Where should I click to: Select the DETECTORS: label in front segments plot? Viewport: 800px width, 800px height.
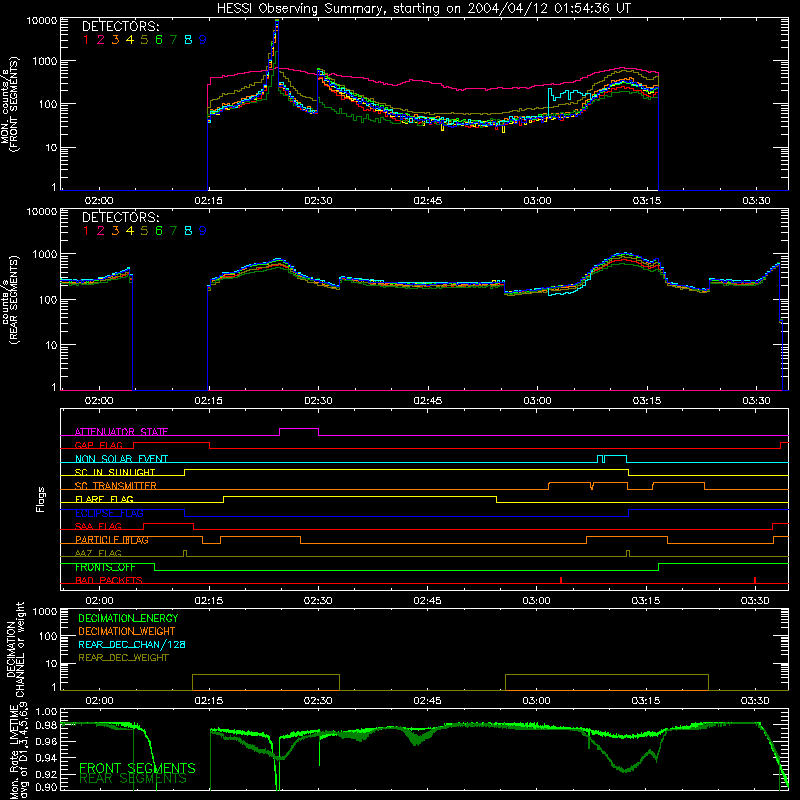[x=121, y=26]
